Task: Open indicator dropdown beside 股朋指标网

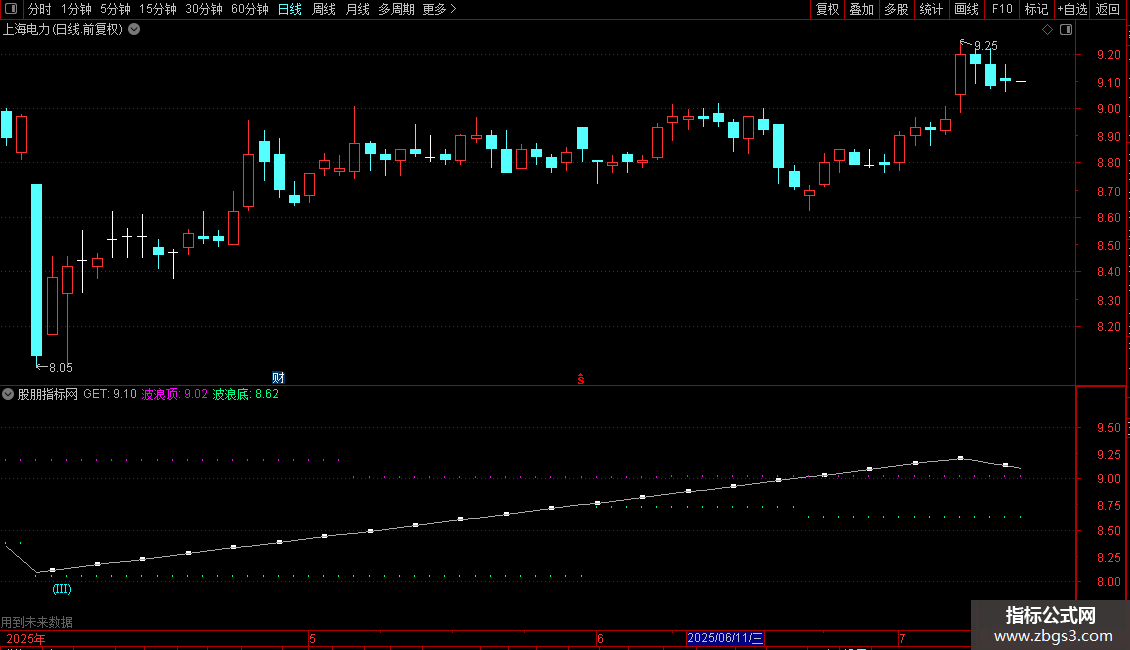Action: point(8,394)
